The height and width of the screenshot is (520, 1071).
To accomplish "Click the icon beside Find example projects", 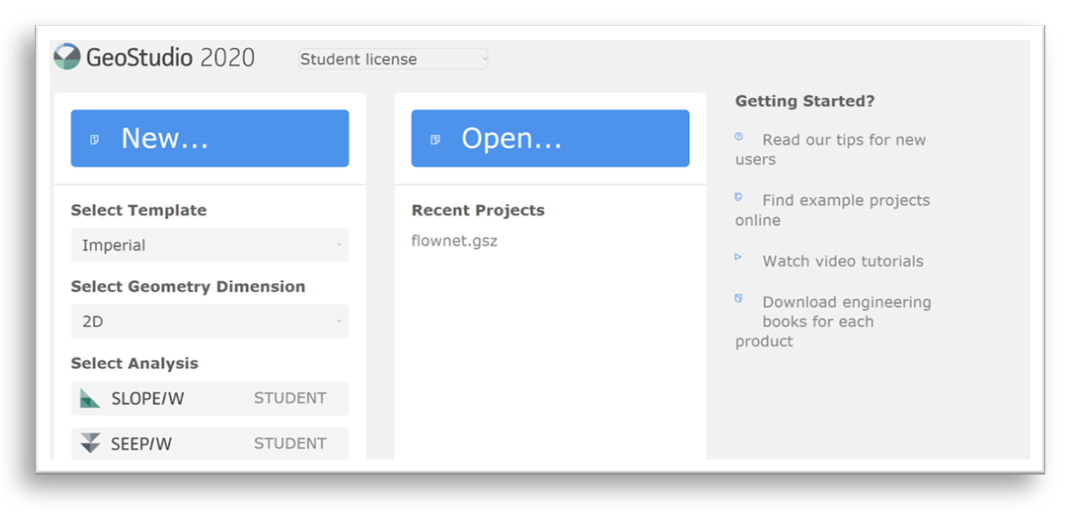I will pyautogui.click(x=739, y=198).
